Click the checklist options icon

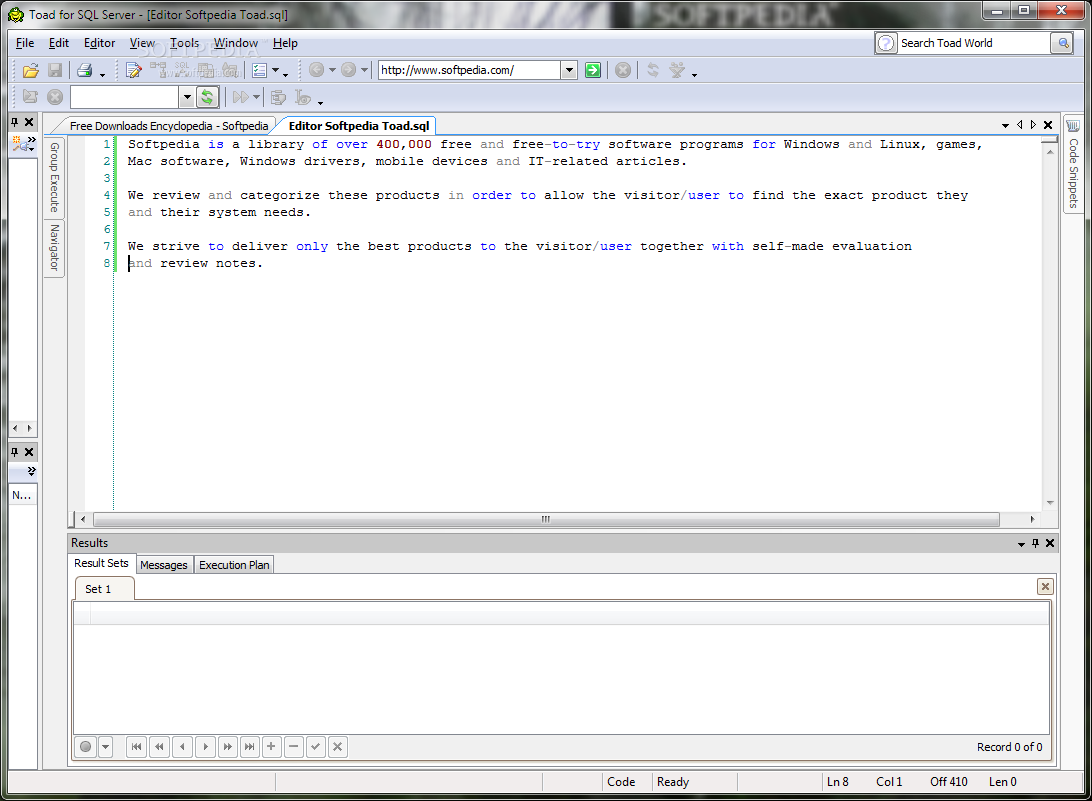click(x=260, y=70)
